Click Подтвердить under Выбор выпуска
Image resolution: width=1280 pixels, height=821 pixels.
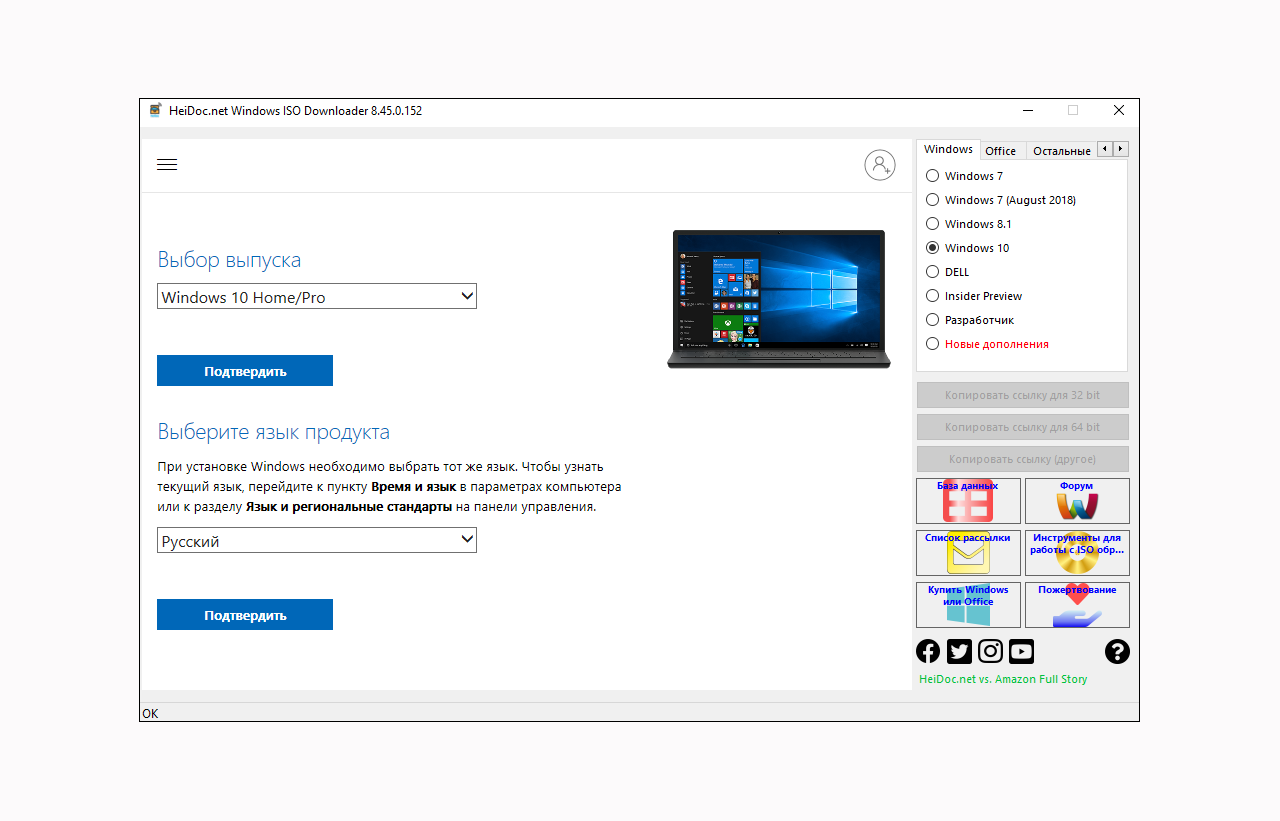(245, 371)
